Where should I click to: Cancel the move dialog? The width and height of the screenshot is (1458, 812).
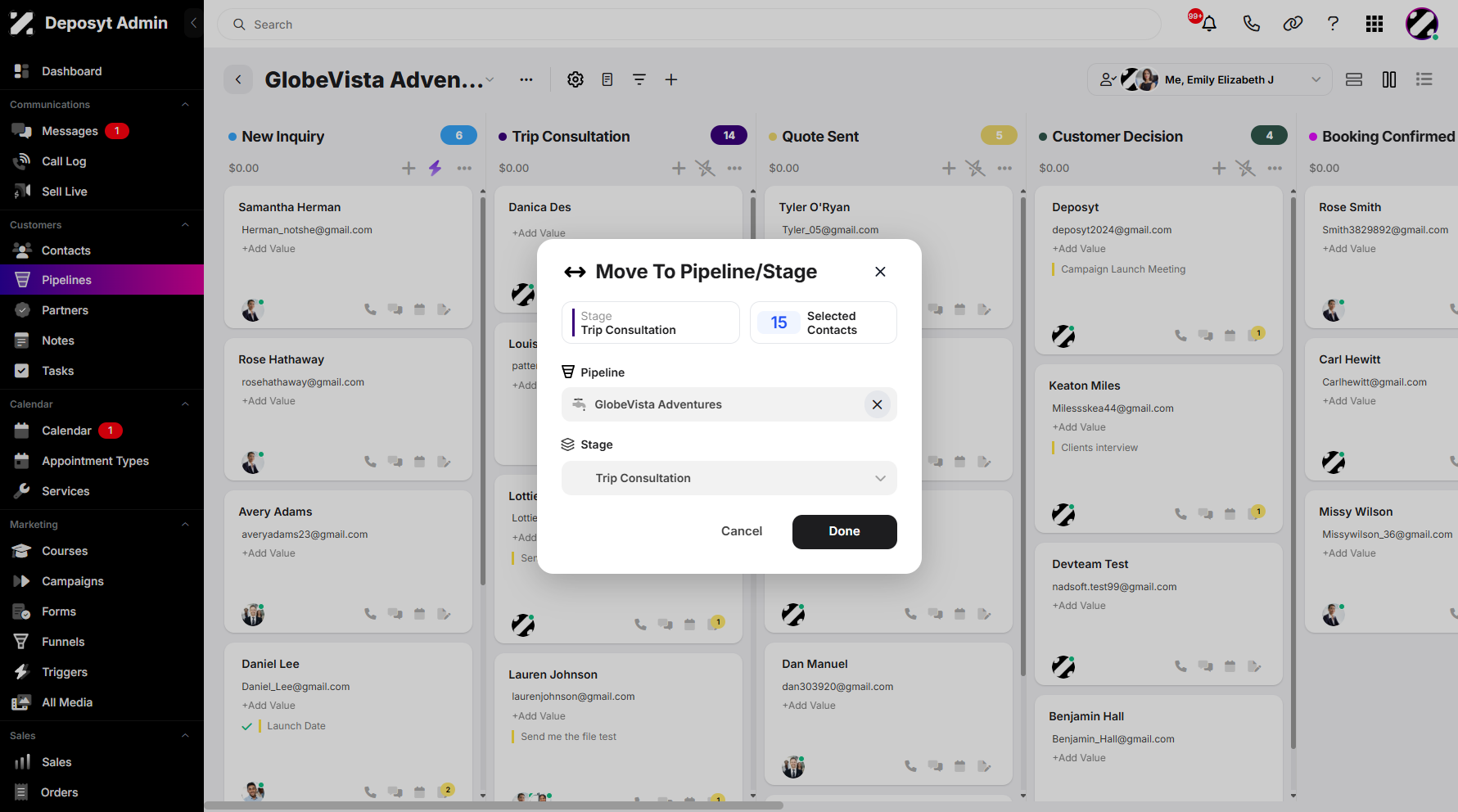[741, 531]
